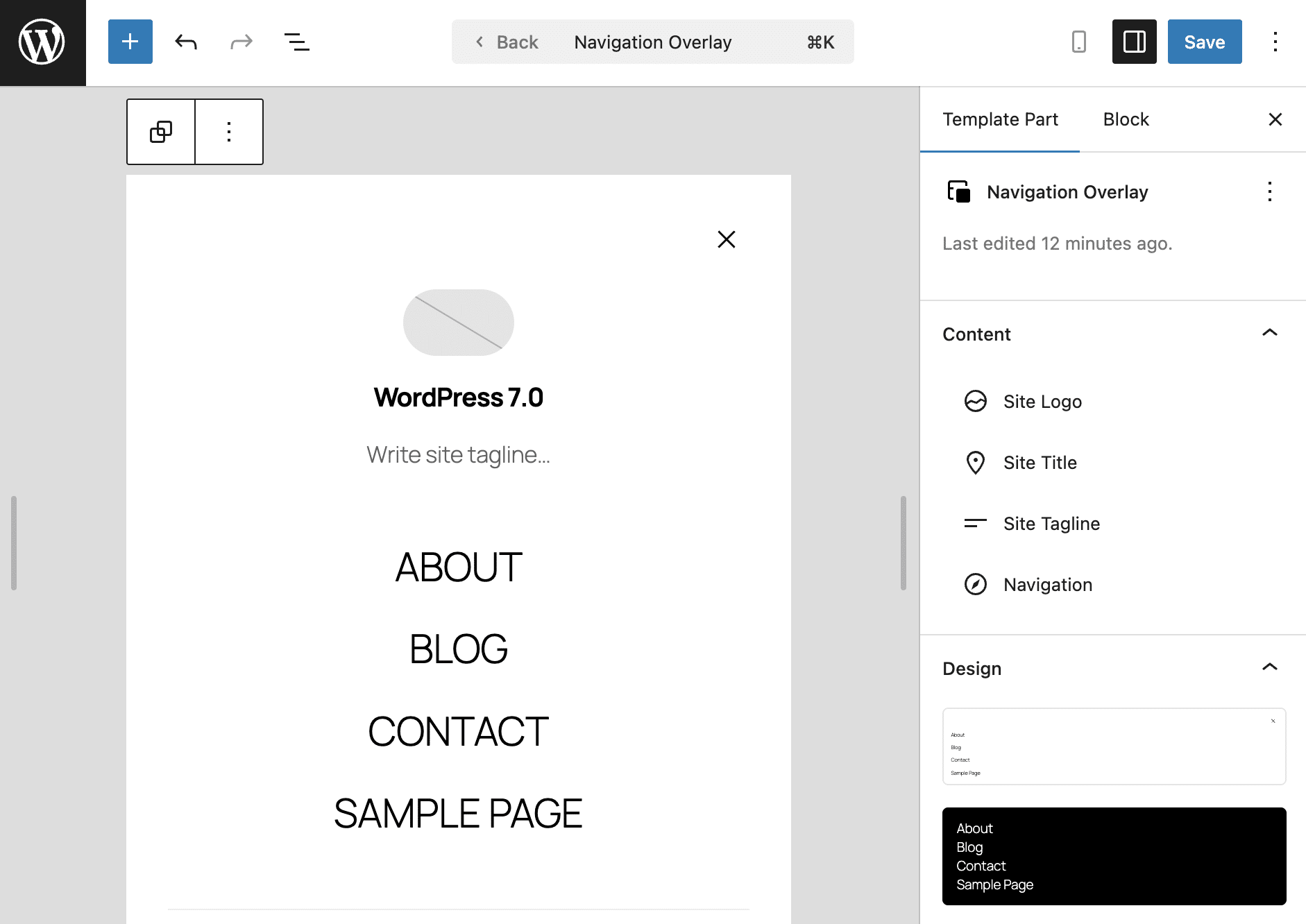Select the Template Part tab
This screenshot has width=1306, height=924.
(x=1000, y=119)
